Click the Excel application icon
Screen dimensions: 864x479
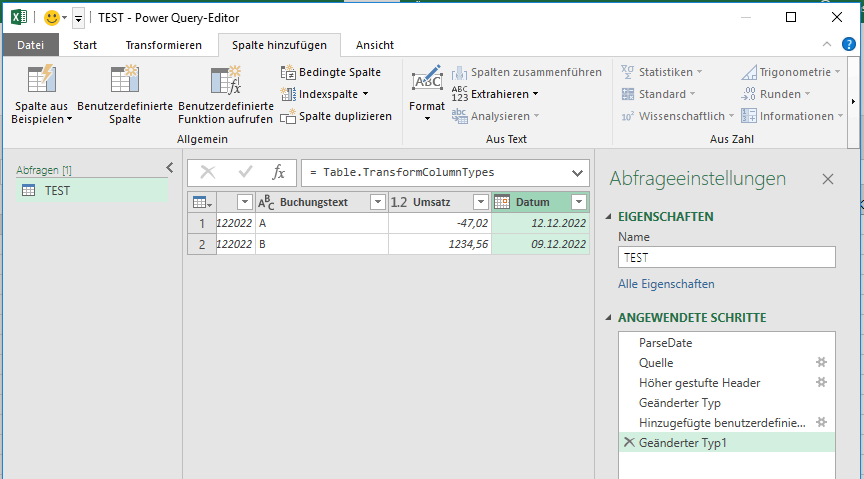19,18
